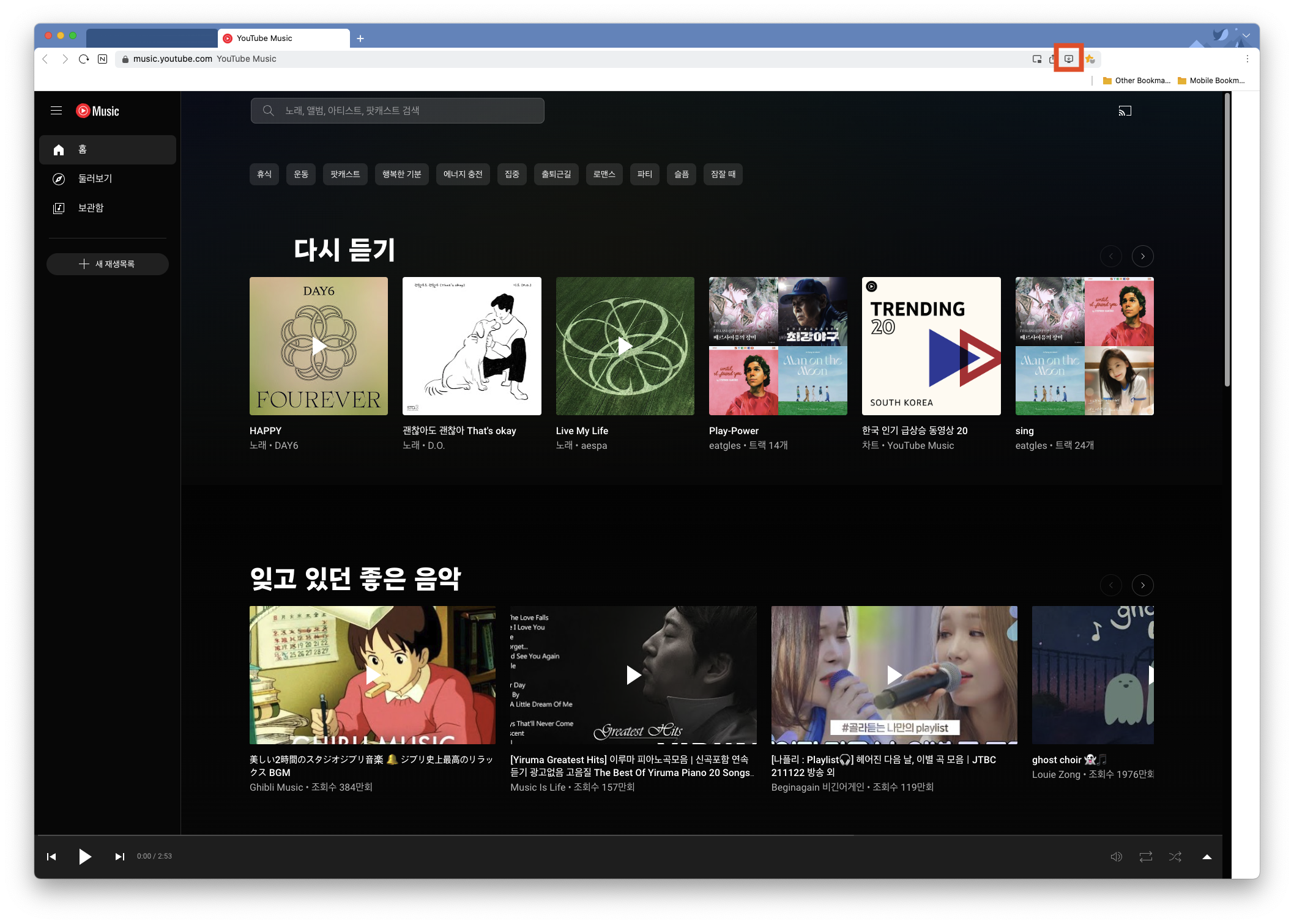Click the volume speaker icon
This screenshot has height=924, width=1294.
(x=1116, y=857)
